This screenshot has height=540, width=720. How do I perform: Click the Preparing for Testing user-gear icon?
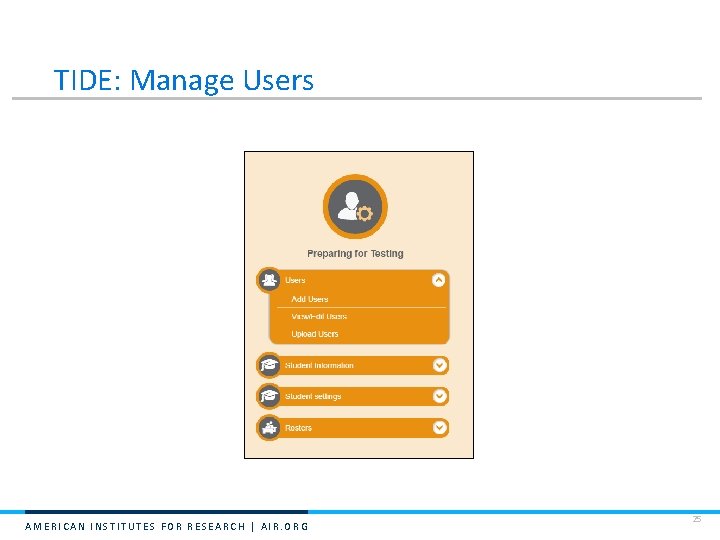tap(355, 207)
